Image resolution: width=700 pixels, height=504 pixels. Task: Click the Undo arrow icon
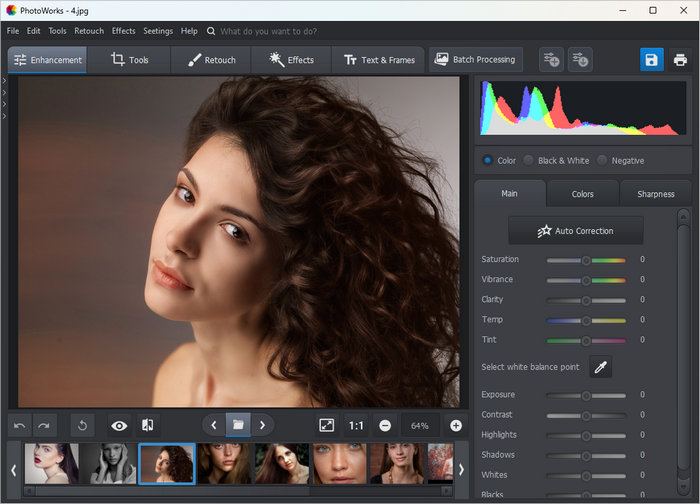pyautogui.click(x=20, y=425)
